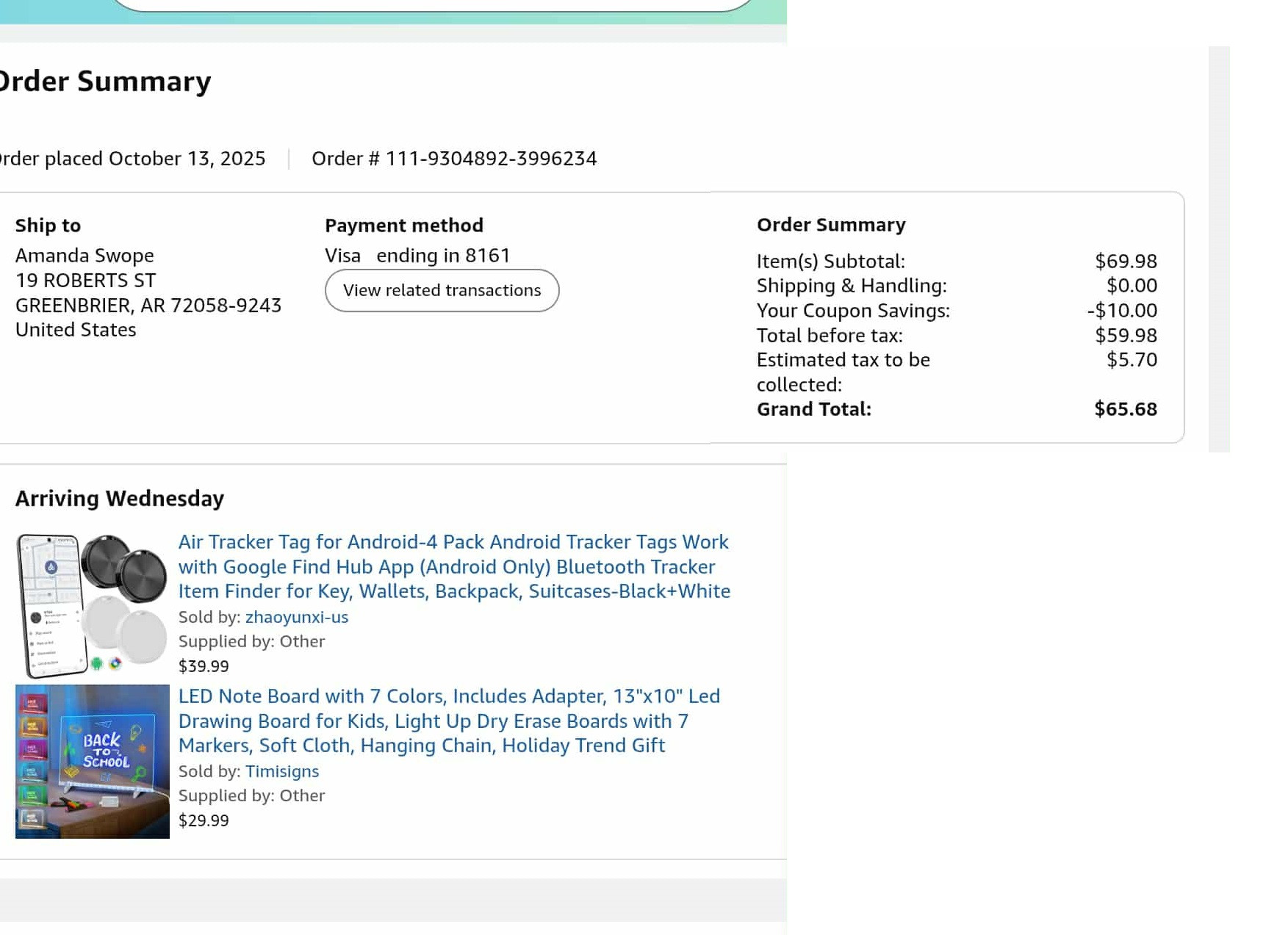This screenshot has height=935, width=1288.
Task: Click the Visa ending in 8161 text
Action: [x=417, y=256]
